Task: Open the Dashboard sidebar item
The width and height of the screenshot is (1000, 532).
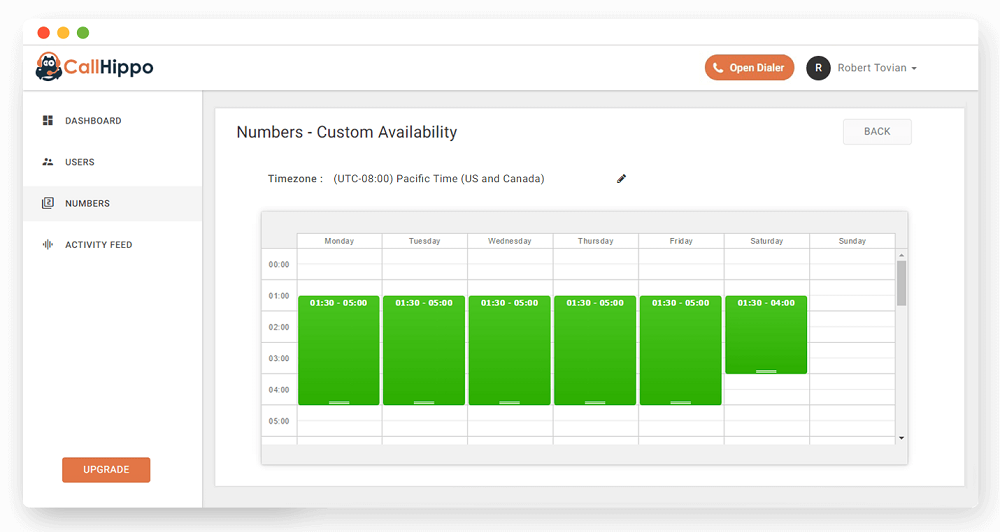Action: pyautogui.click(x=112, y=121)
